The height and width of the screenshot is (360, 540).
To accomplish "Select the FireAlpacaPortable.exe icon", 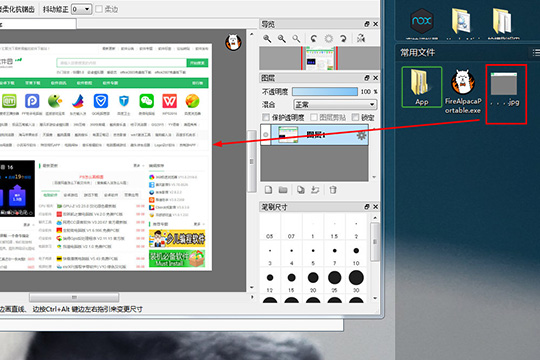I will pyautogui.click(x=463, y=91).
